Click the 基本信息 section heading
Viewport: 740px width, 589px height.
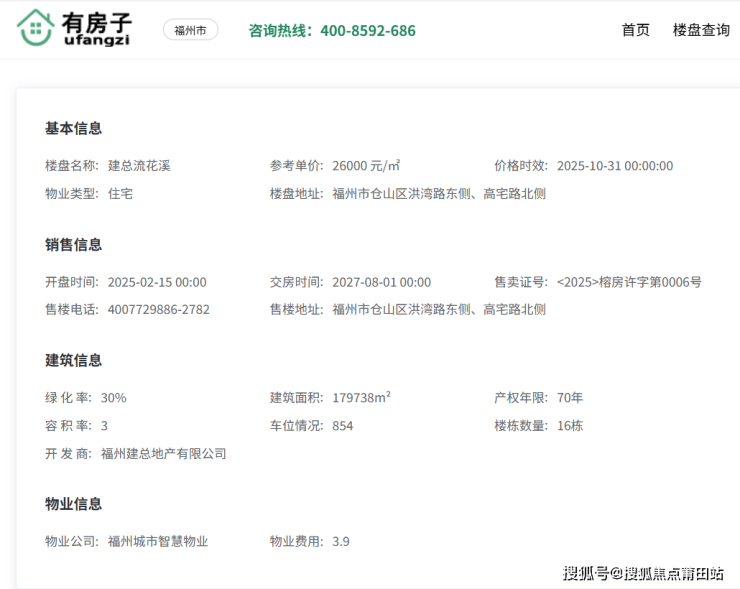pos(73,129)
